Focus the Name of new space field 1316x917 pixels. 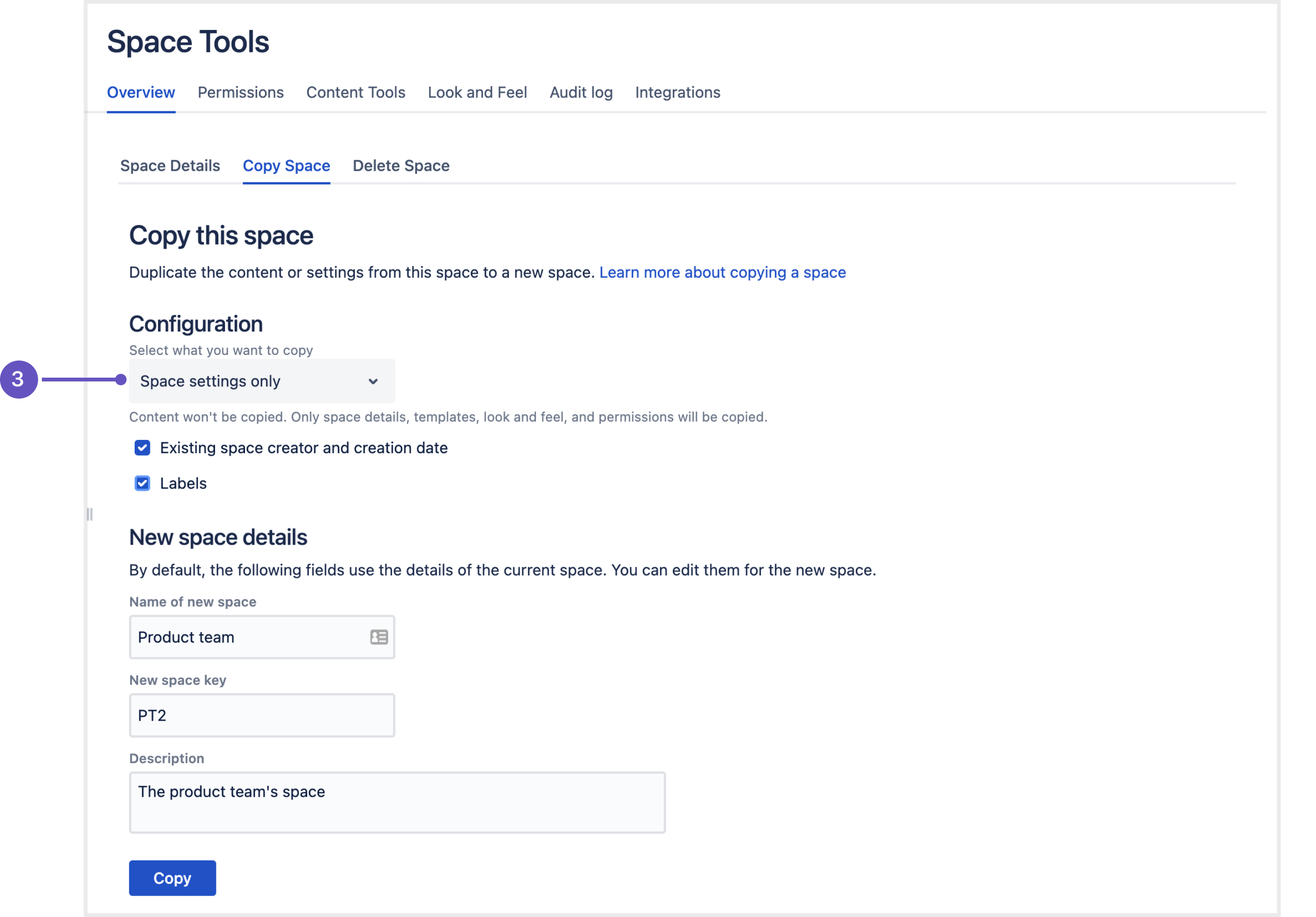coord(262,637)
